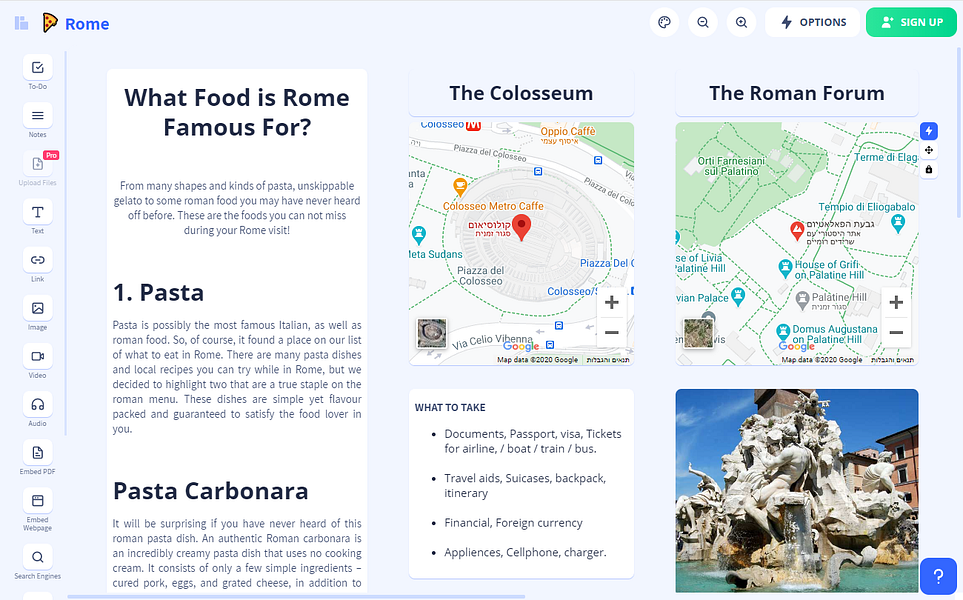Viewport: 963px width, 600px height.
Task: Click the Rome board title
Action: point(87,24)
